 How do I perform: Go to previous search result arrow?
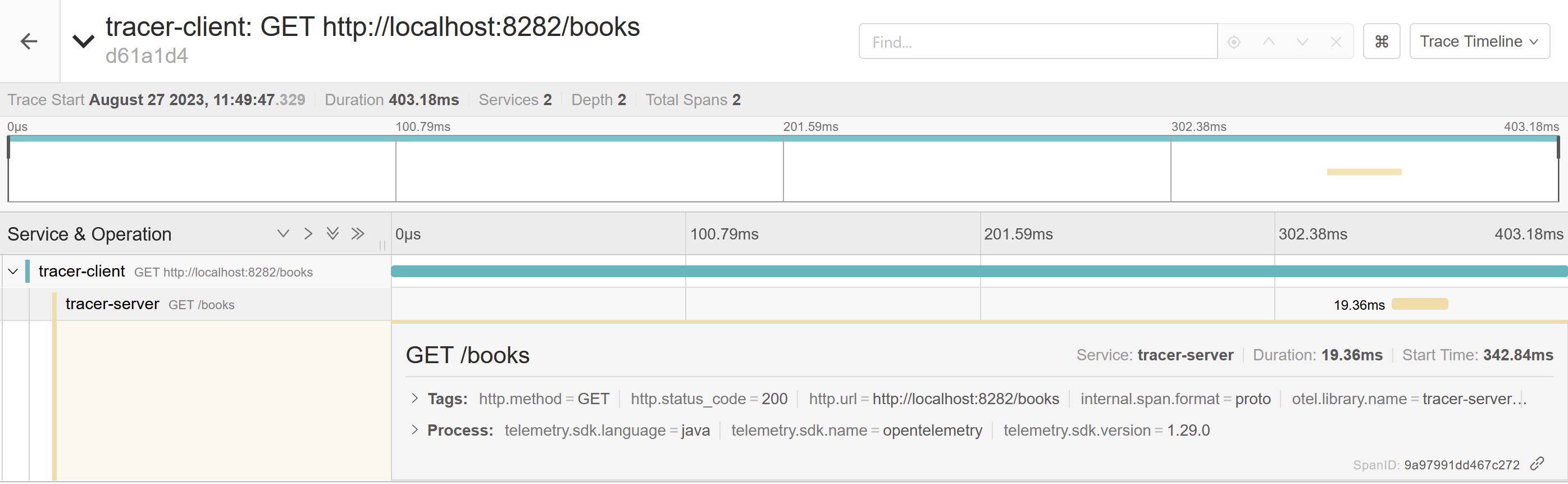[1269, 42]
